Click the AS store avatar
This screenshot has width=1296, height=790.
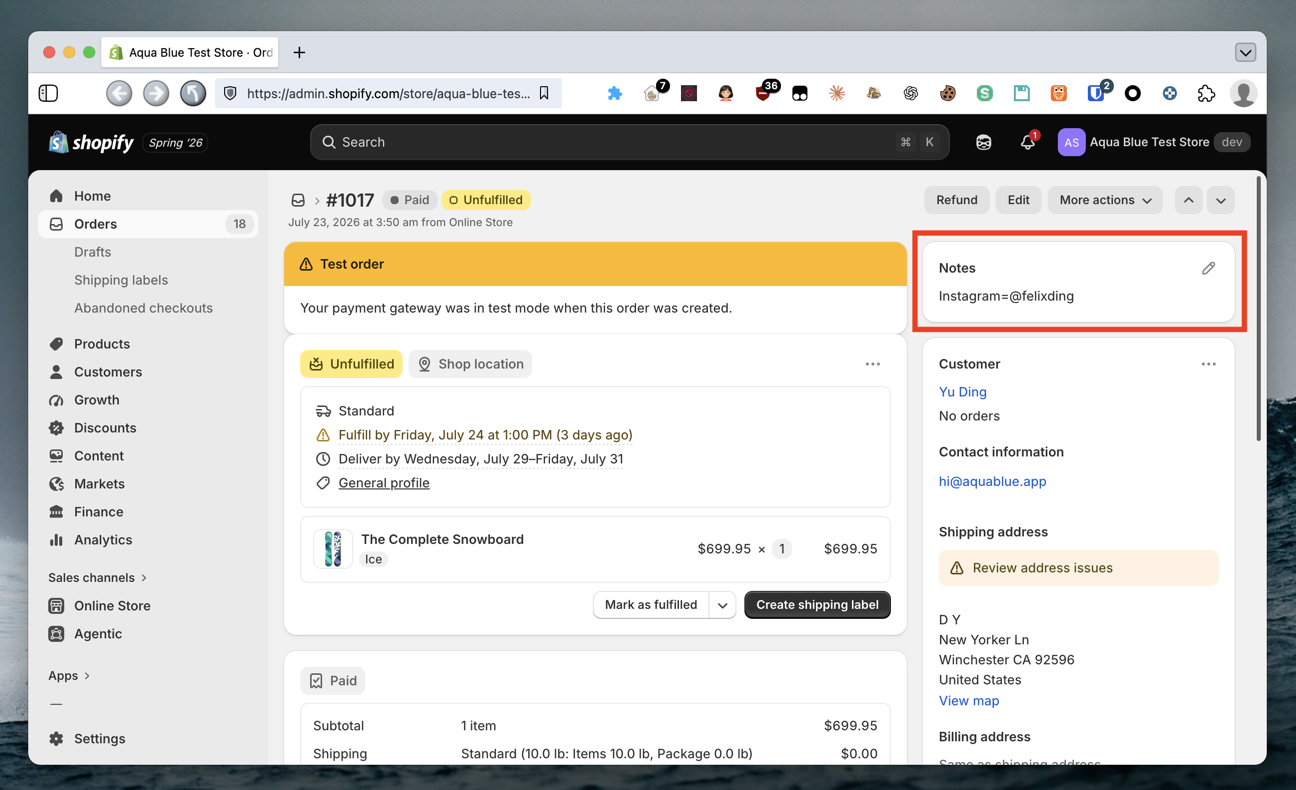tap(1071, 142)
